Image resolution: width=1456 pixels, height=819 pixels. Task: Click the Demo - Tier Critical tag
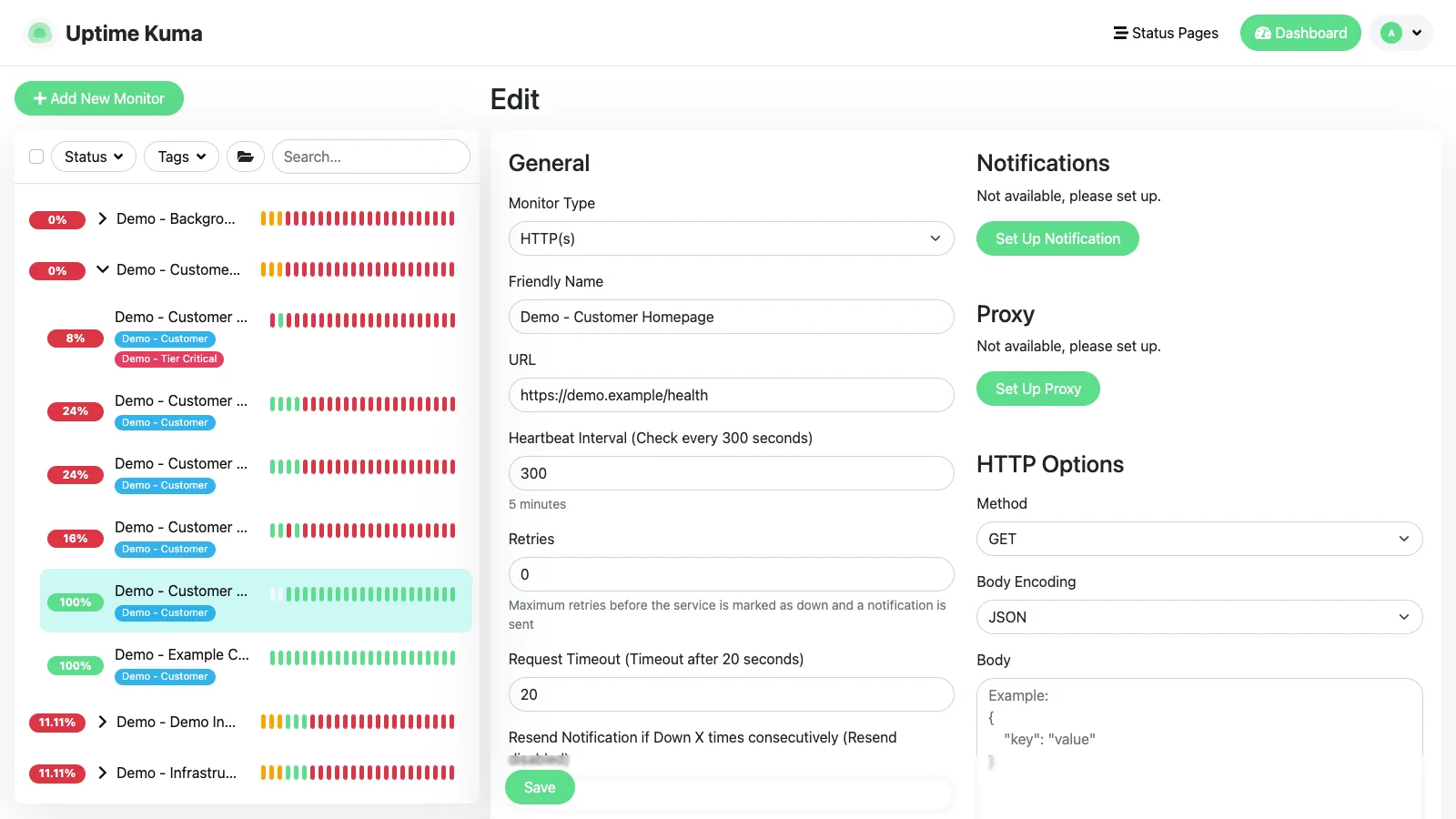pos(169,359)
